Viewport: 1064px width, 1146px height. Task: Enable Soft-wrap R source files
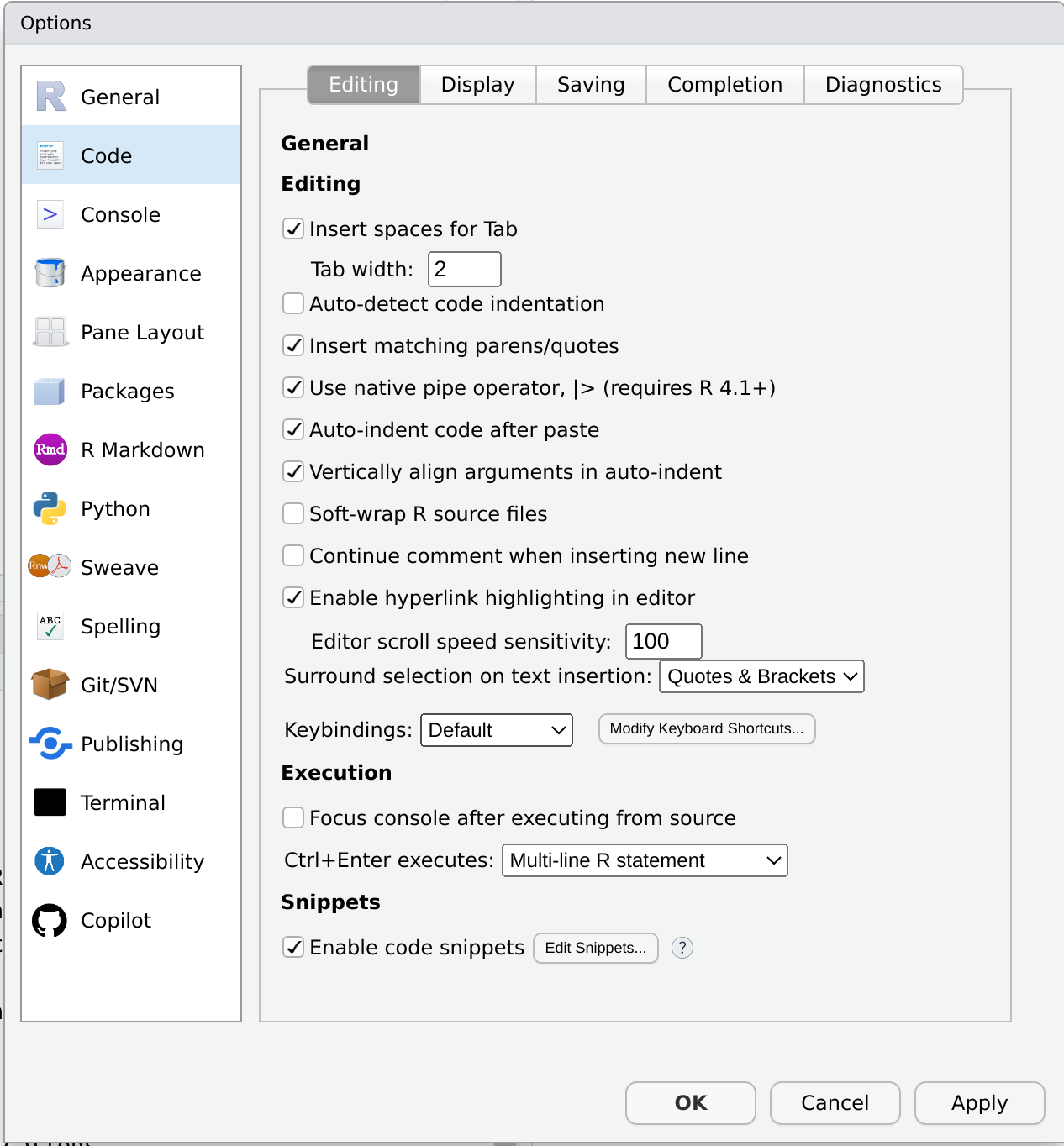(292, 513)
